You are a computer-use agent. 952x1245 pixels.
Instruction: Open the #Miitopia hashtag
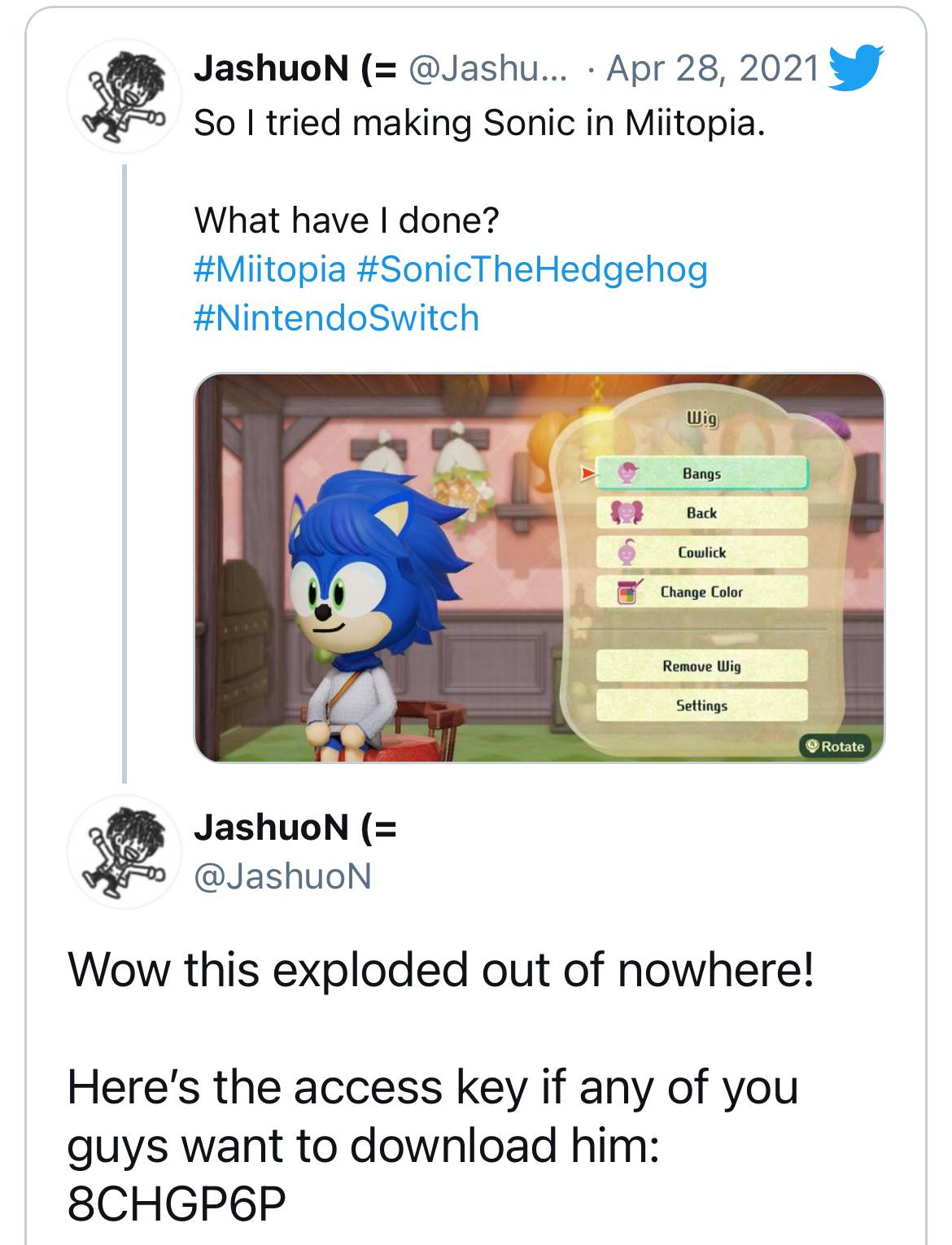pyautogui.click(x=269, y=269)
